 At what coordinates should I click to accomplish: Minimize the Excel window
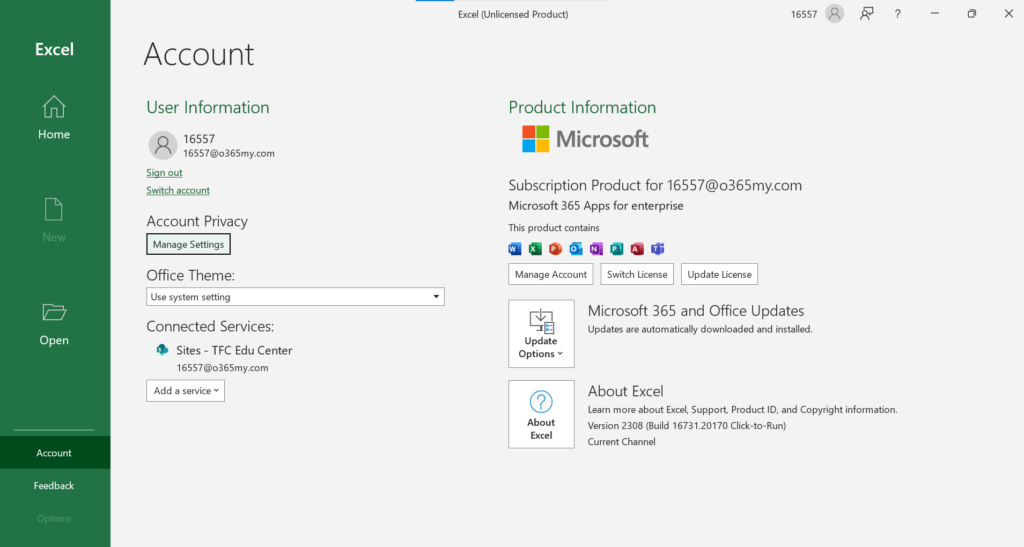(935, 14)
